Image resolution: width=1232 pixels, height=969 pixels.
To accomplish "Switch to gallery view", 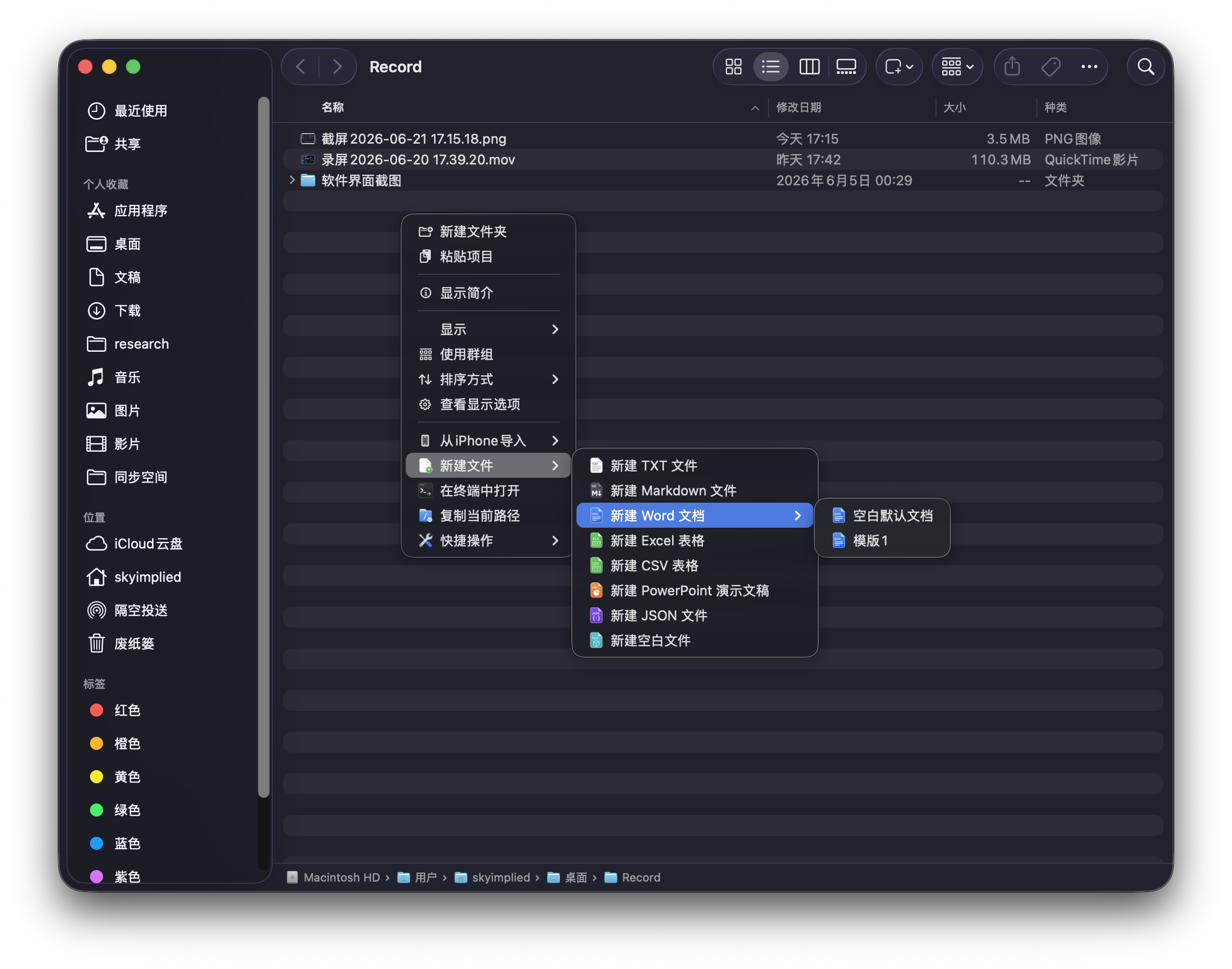I will [x=846, y=67].
